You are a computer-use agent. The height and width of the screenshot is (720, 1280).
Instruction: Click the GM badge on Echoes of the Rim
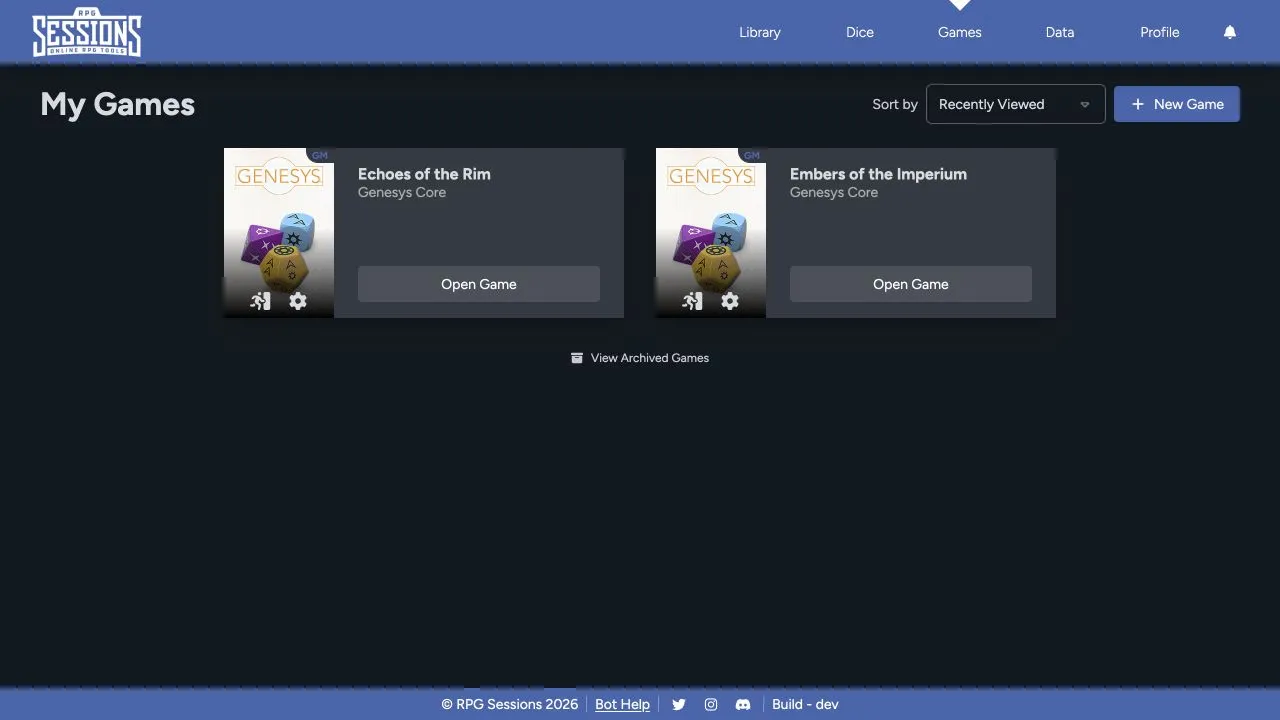pyautogui.click(x=320, y=155)
